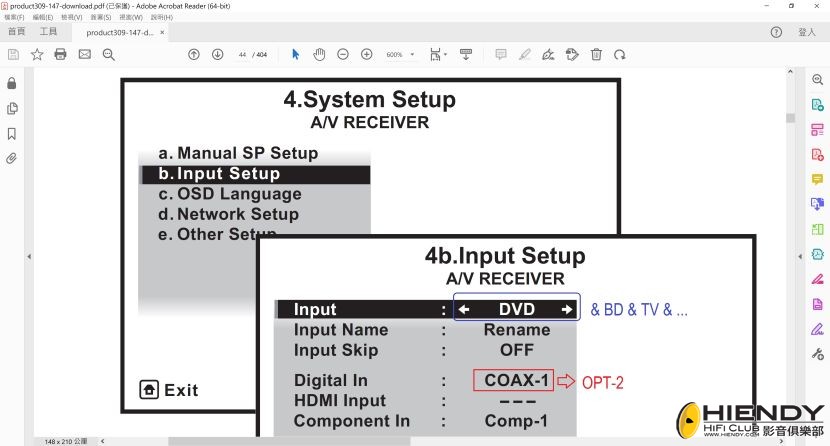Switch to the 工具 tab
The width and height of the screenshot is (830, 446).
[48, 32]
